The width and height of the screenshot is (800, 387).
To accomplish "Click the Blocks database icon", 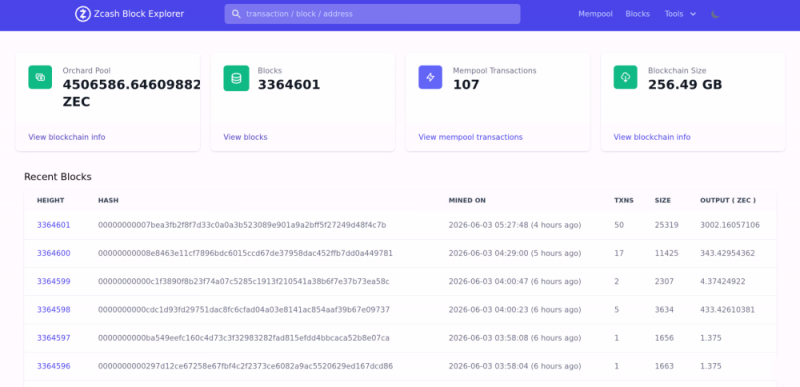I will [236, 78].
